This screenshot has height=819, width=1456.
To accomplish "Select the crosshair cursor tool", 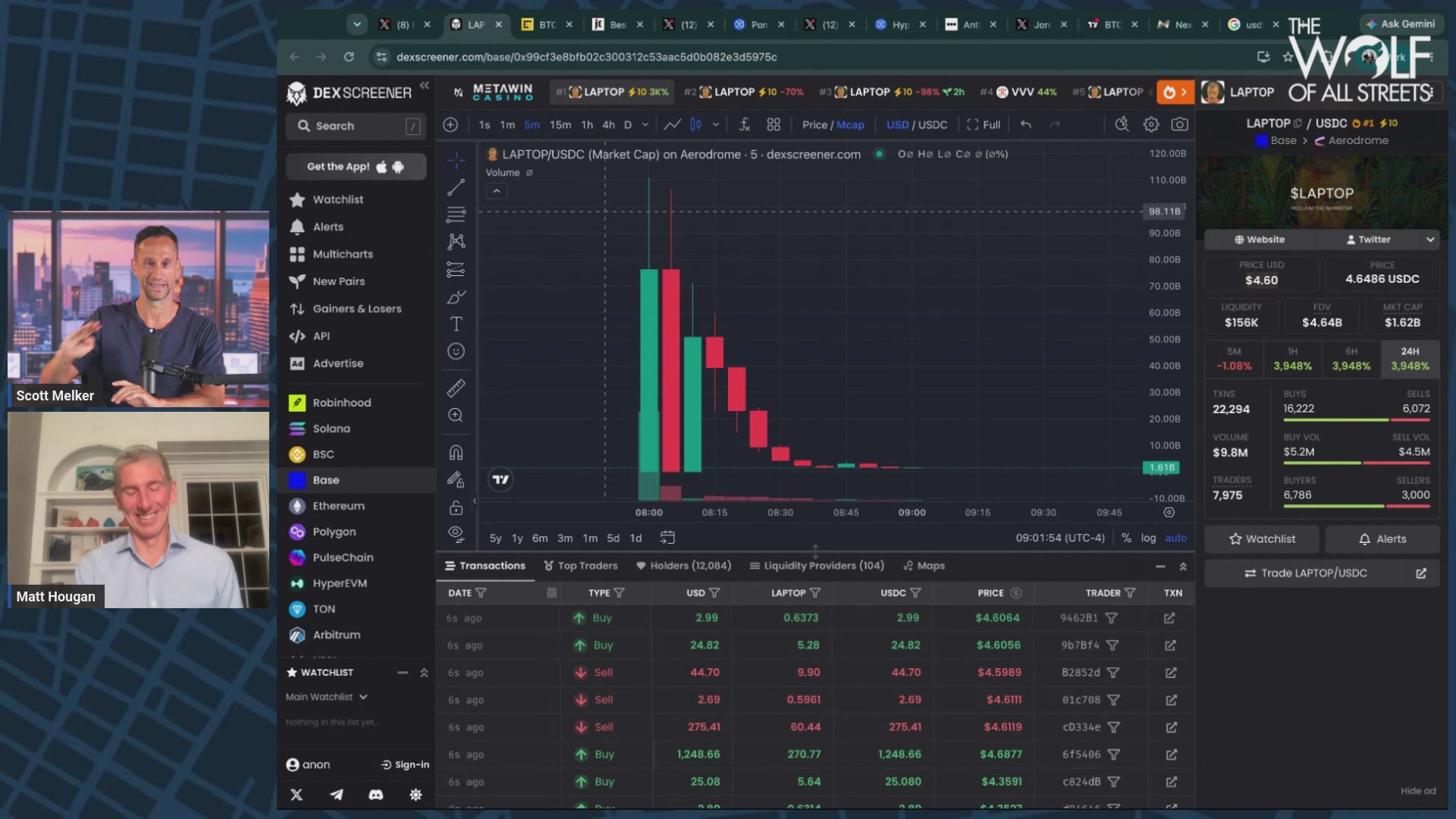I will [456, 160].
